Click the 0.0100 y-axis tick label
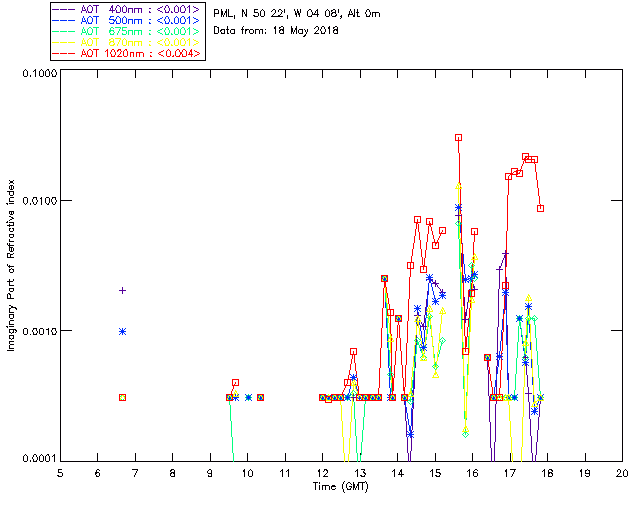The height and width of the screenshot is (512, 640). tap(38, 201)
